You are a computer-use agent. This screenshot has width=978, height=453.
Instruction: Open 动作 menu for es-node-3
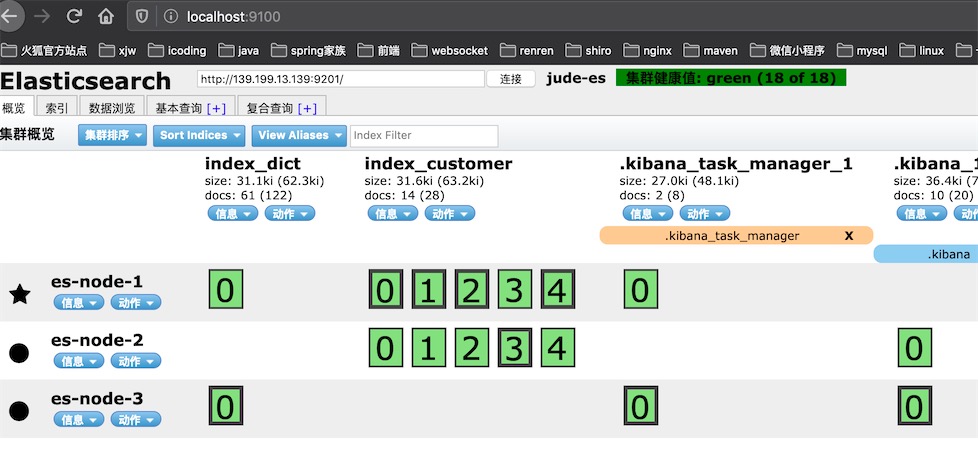pyautogui.click(x=136, y=419)
